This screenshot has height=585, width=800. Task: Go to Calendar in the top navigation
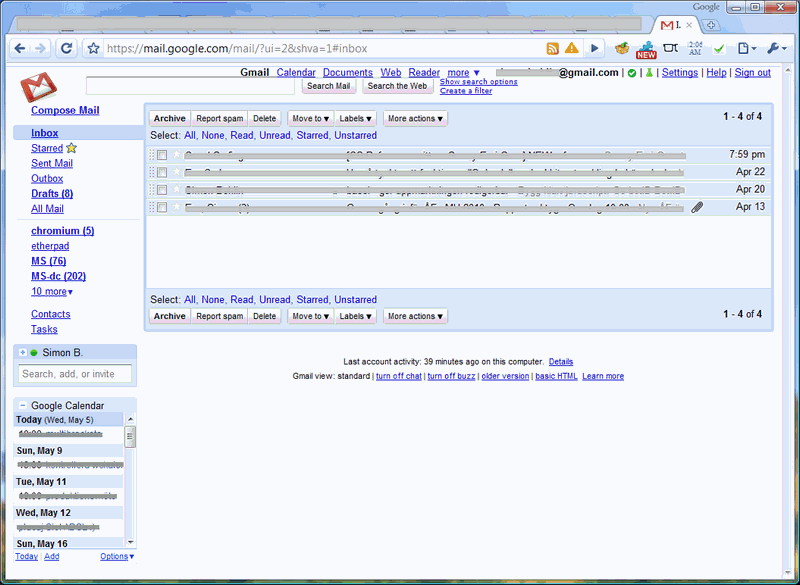point(296,73)
